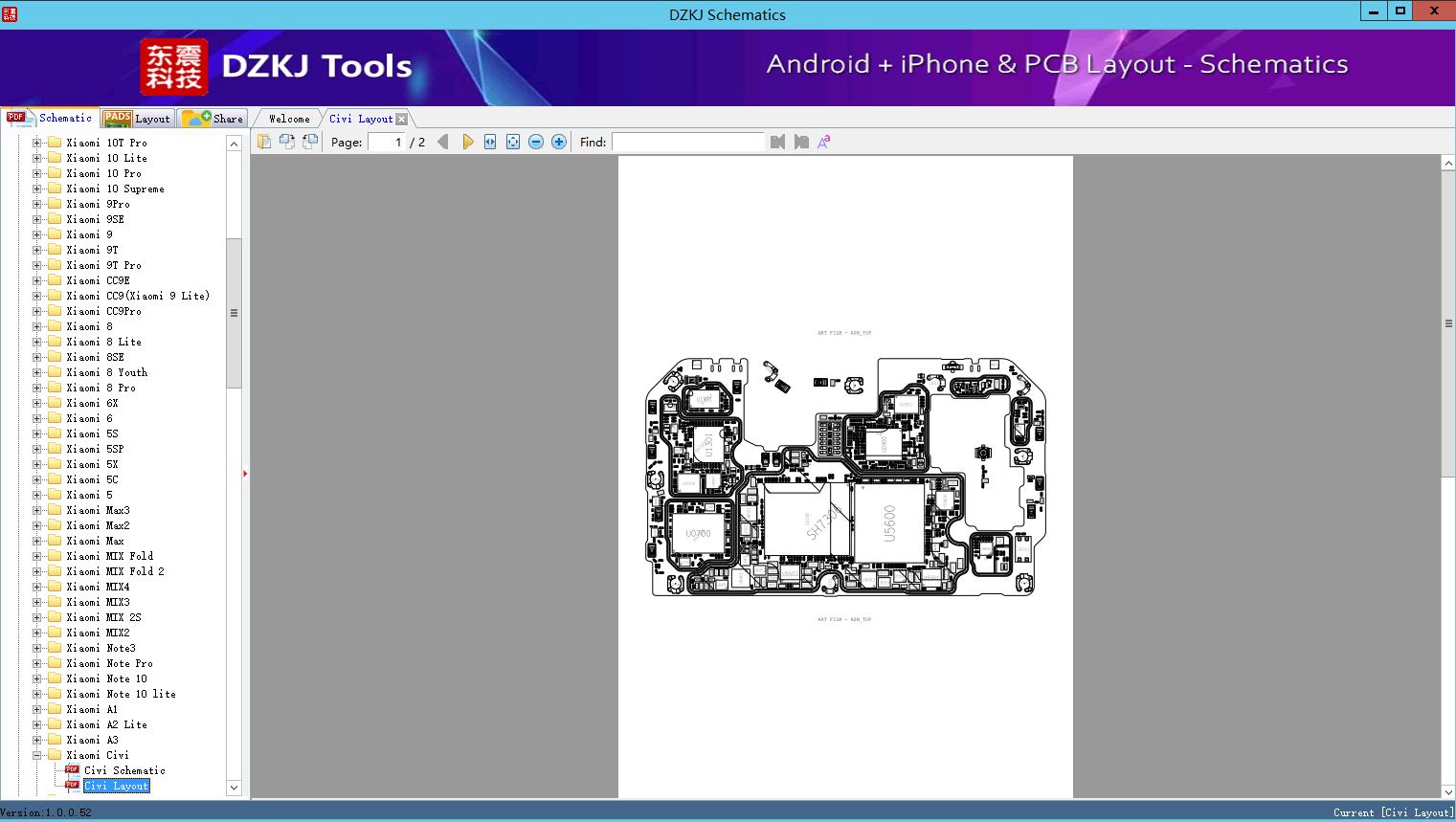Select Xiaomi MIX Fold 2 entry
This screenshot has height=822, width=1456.
click(x=115, y=571)
